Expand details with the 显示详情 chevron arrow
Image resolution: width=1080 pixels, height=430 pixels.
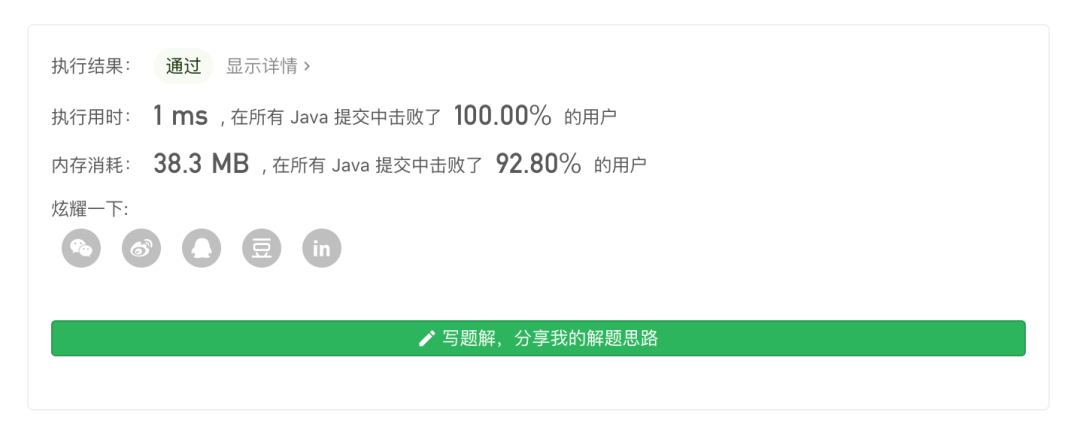coord(307,67)
